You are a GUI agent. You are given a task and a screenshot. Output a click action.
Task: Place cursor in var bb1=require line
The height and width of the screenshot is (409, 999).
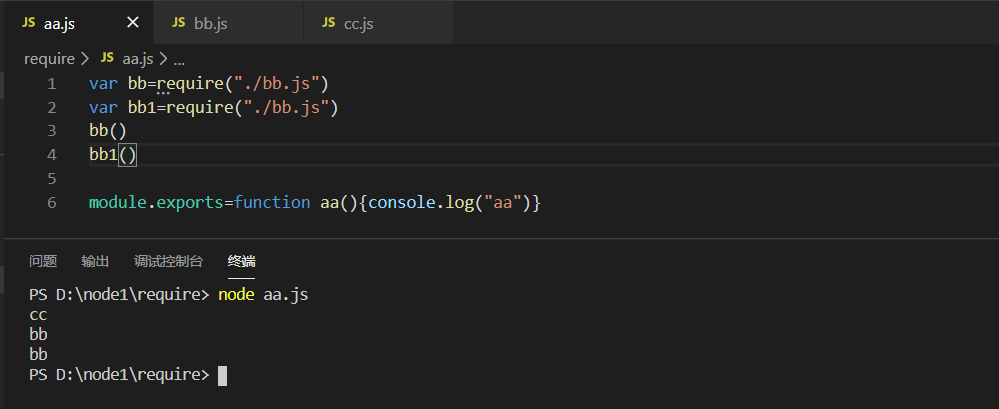(x=213, y=108)
